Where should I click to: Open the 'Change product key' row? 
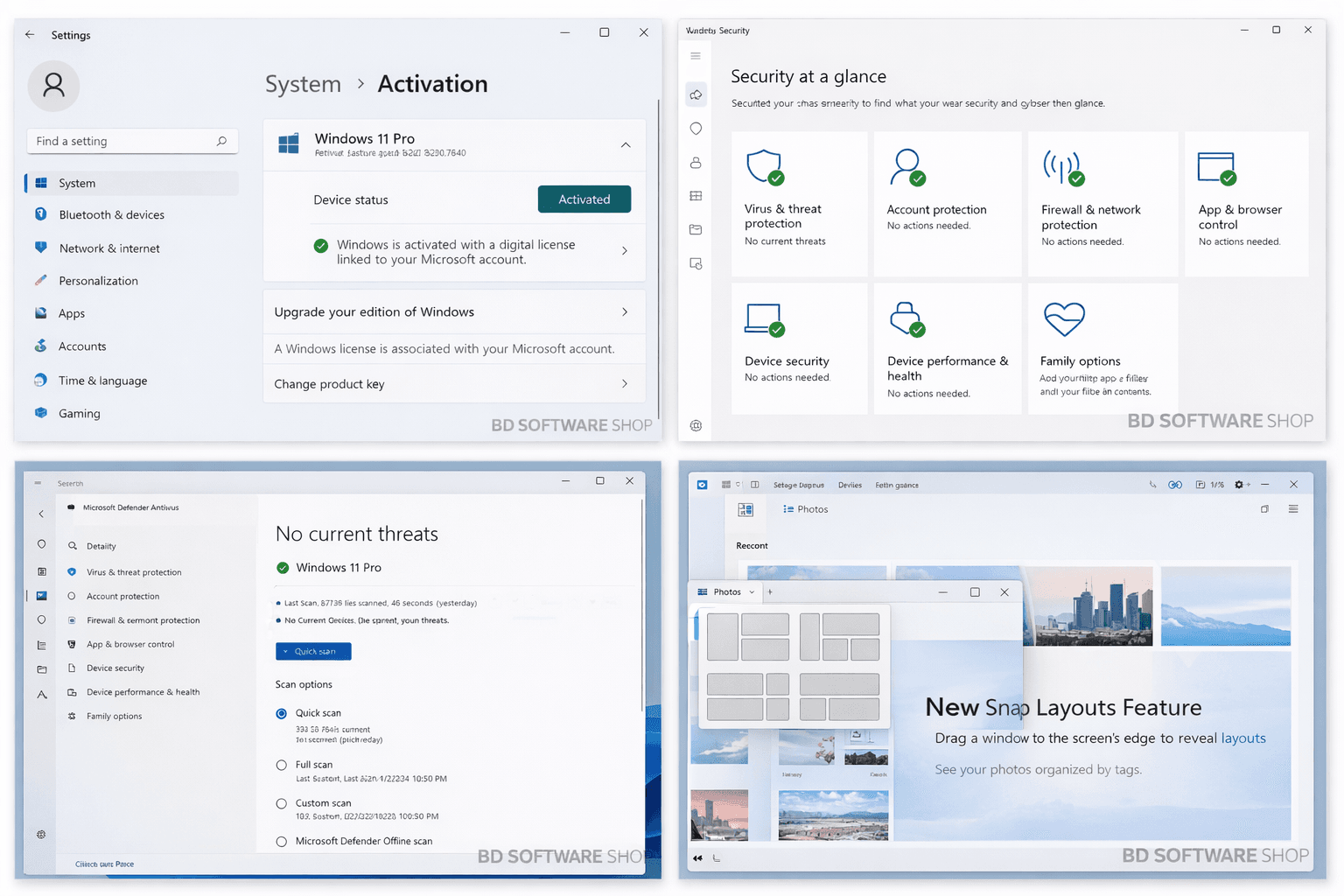454,383
